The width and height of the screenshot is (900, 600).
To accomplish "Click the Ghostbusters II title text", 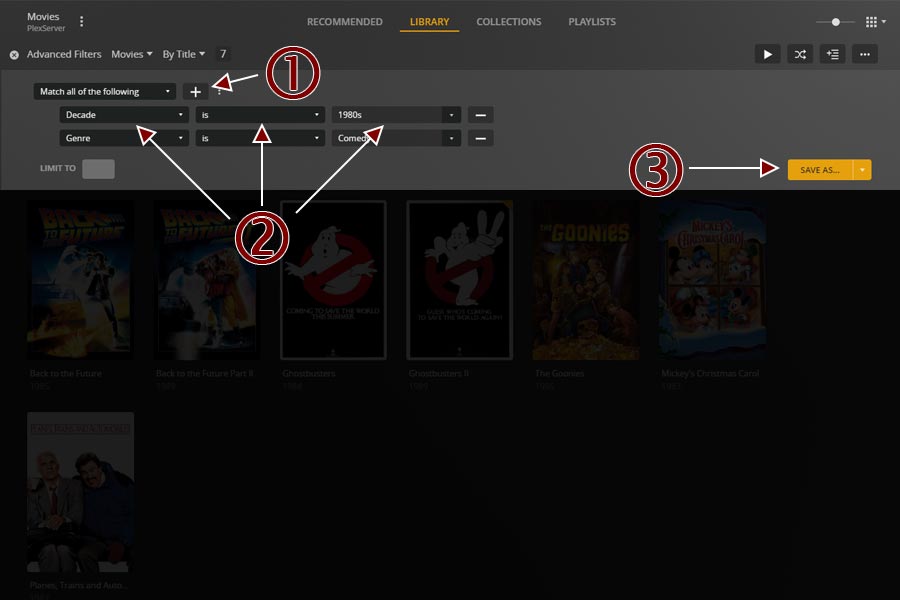I will (439, 373).
